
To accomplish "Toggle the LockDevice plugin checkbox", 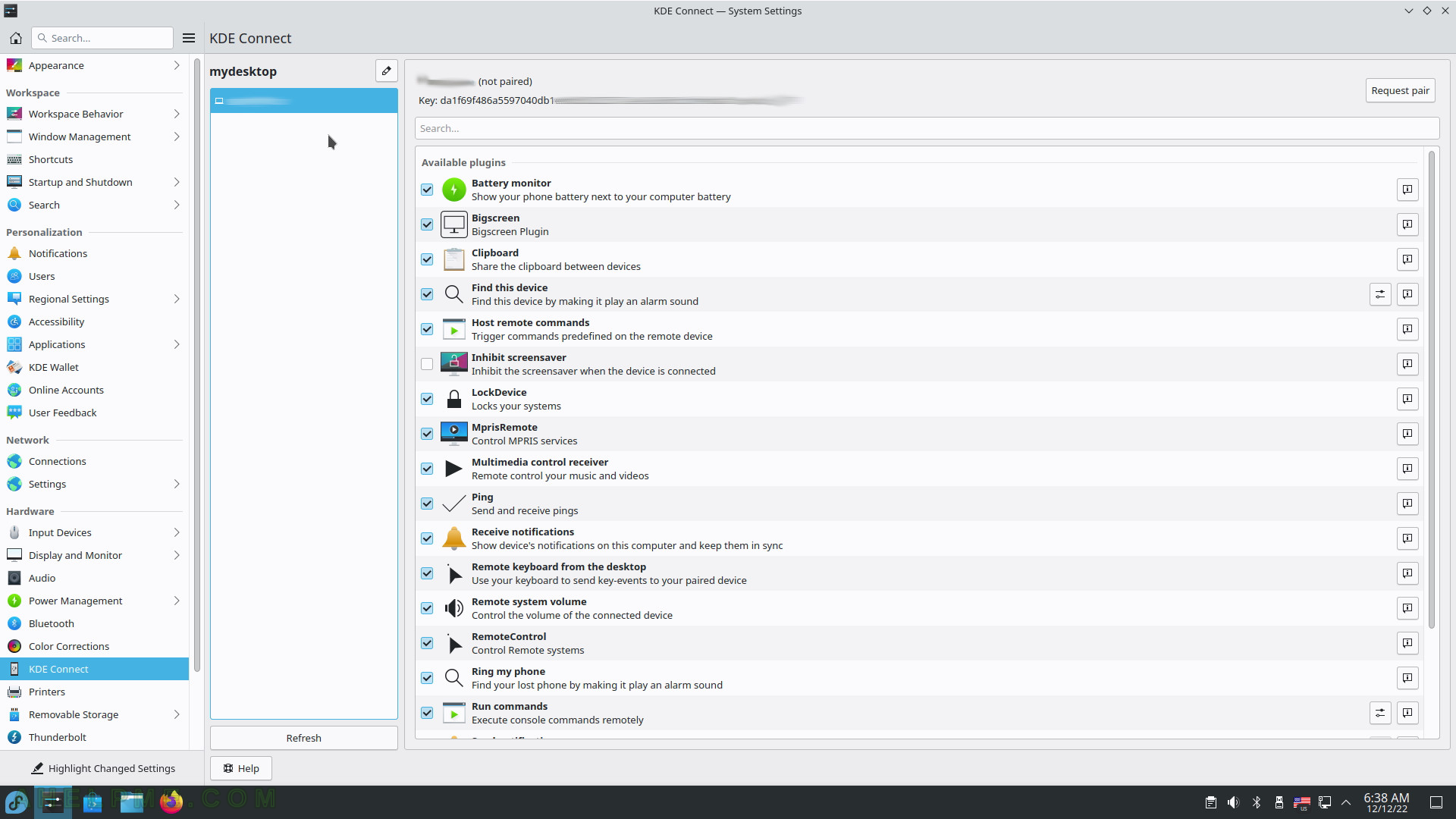I will click(427, 399).
